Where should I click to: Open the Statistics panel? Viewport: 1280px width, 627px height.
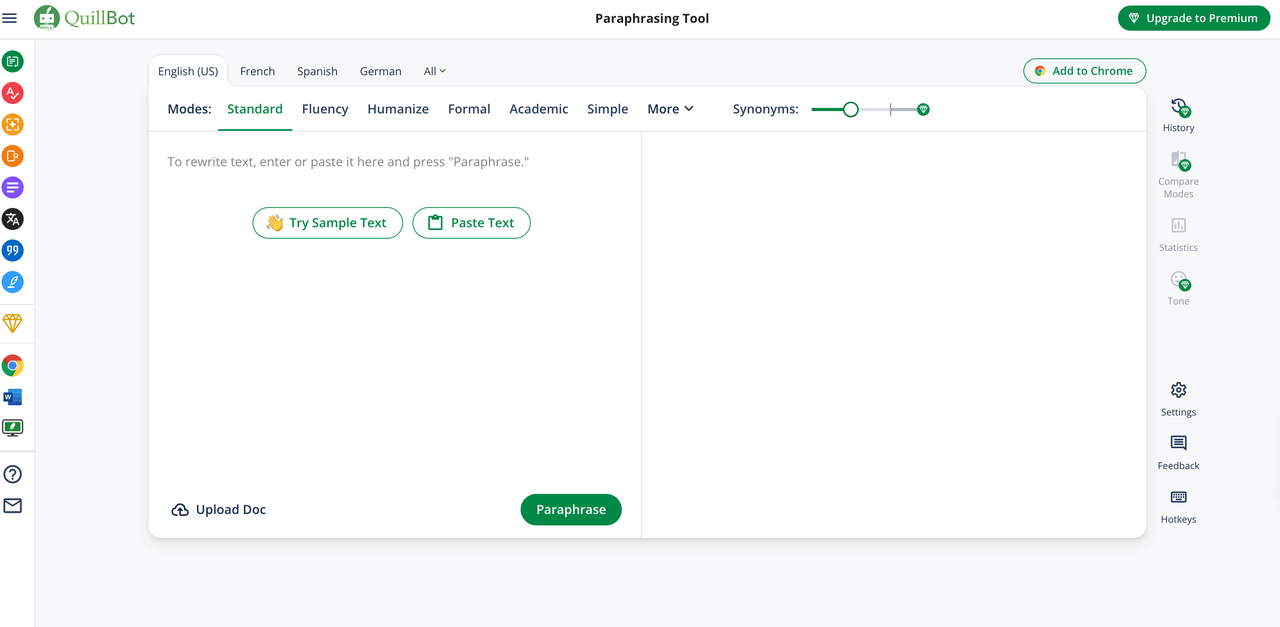click(1179, 235)
